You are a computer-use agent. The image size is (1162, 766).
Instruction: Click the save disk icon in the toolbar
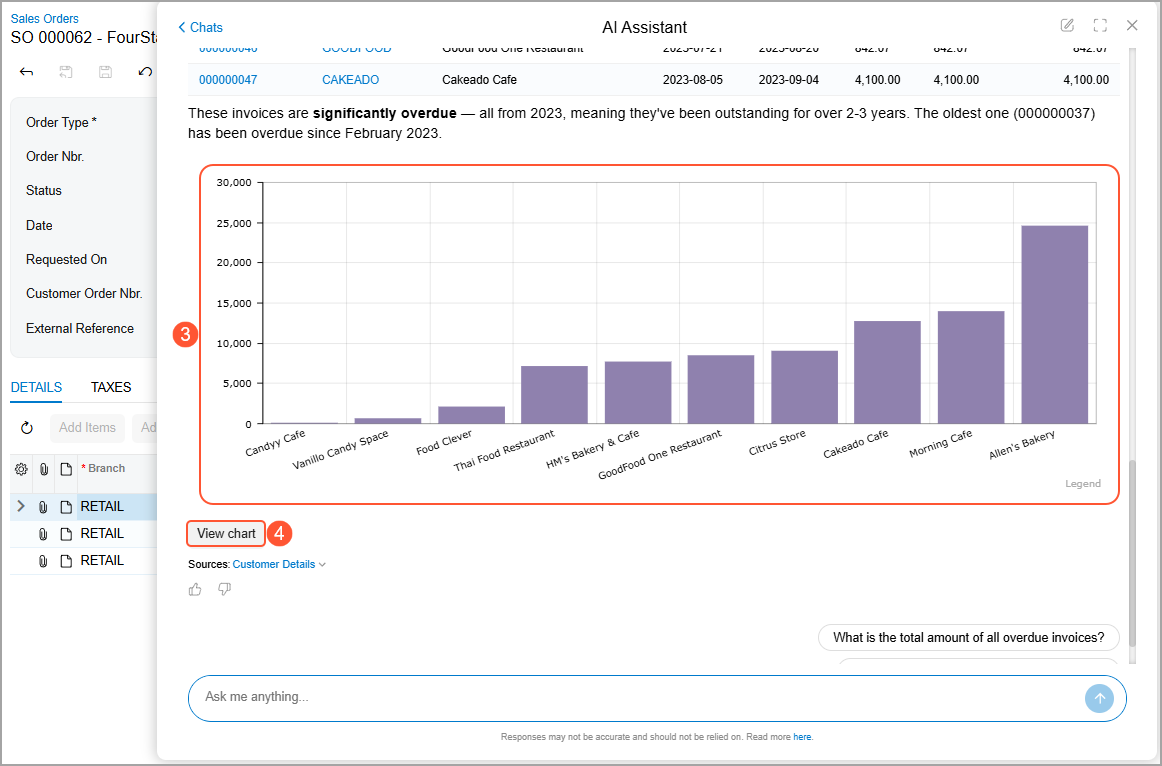point(105,72)
